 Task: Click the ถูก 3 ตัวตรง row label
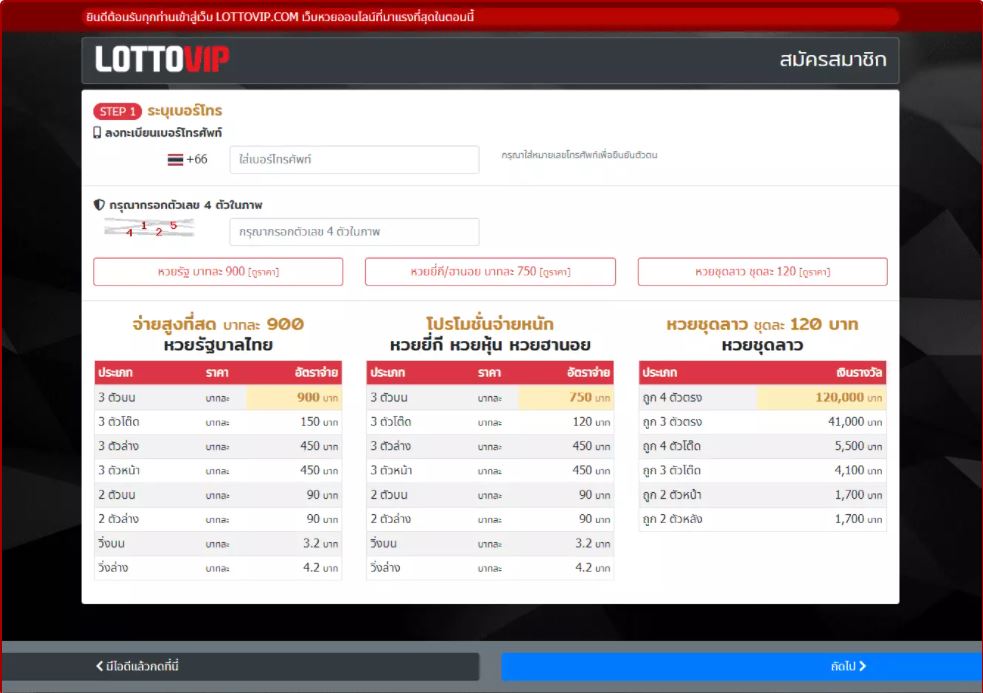coord(672,422)
